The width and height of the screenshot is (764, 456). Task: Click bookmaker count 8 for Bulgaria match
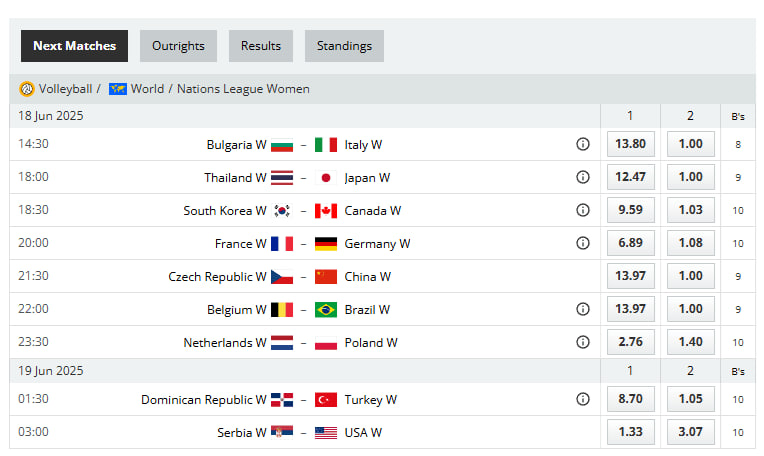point(738,145)
